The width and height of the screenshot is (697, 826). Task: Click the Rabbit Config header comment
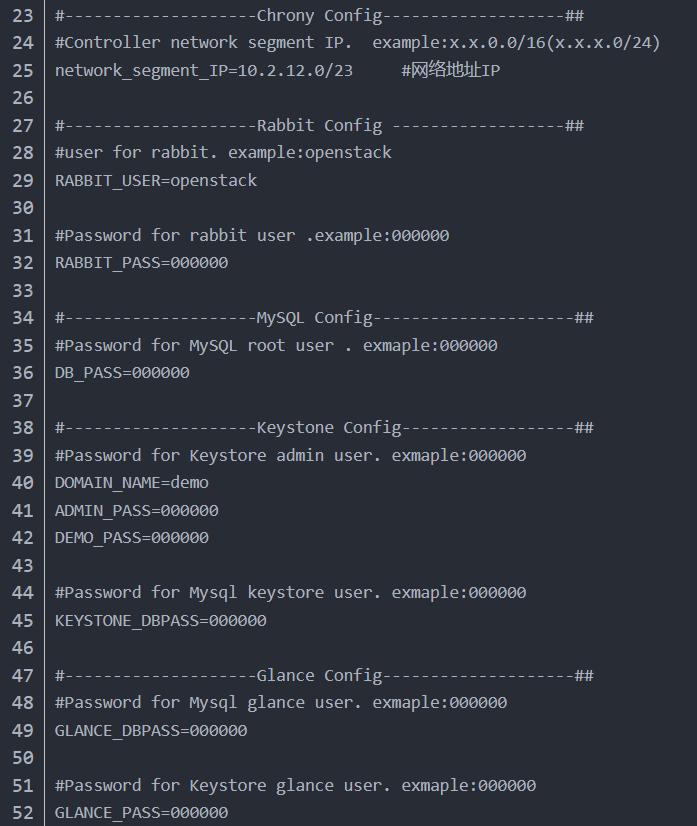319,125
